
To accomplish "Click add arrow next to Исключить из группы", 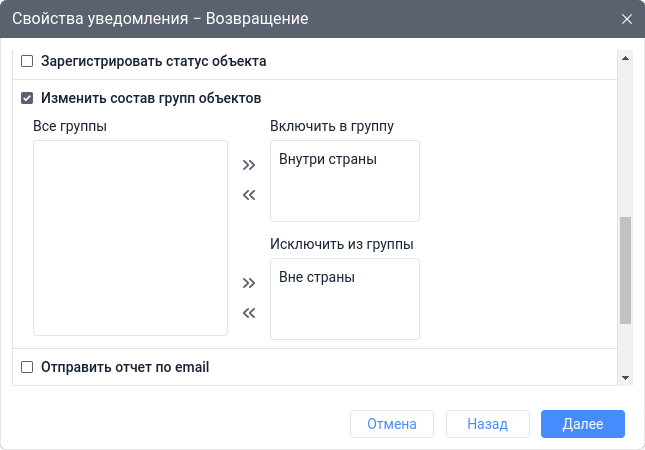I will pyautogui.click(x=249, y=283).
